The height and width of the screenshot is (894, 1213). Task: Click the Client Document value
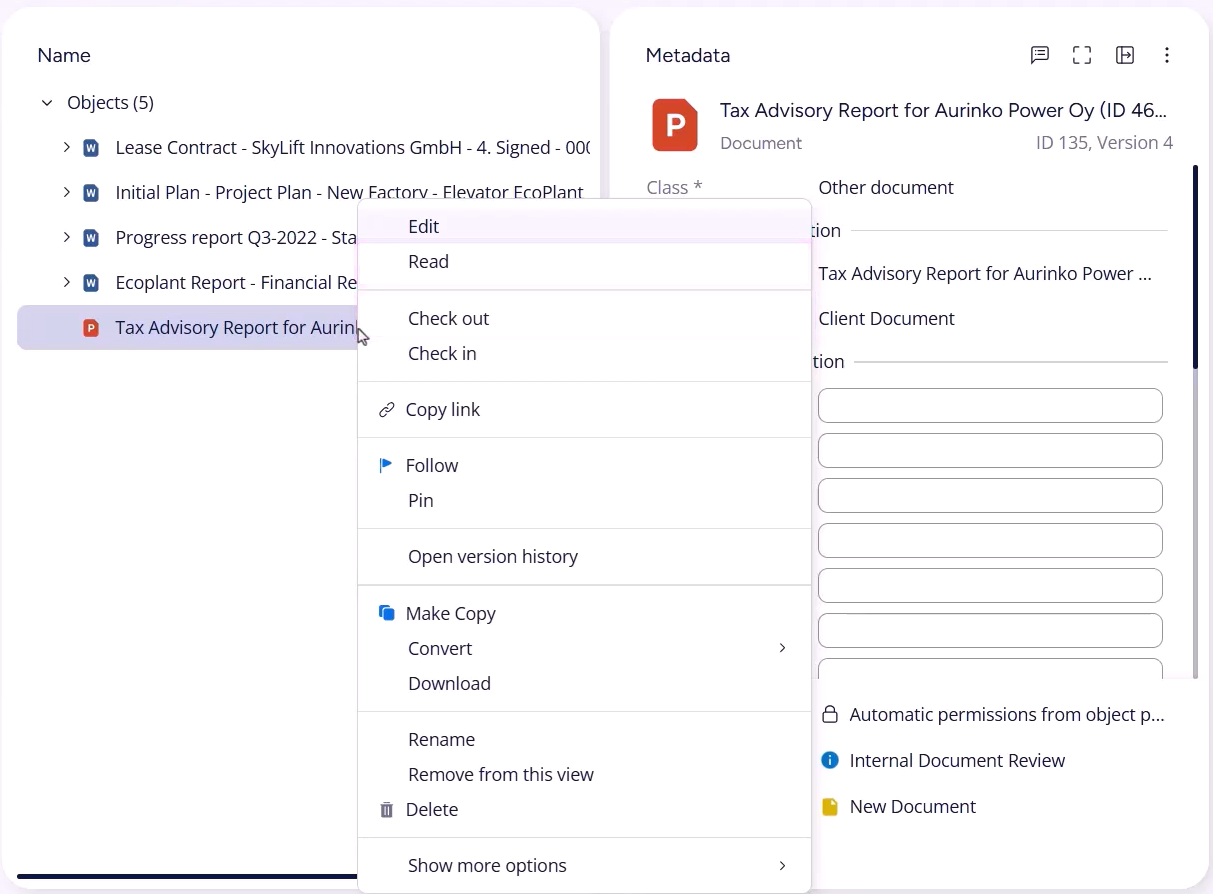pos(886,319)
